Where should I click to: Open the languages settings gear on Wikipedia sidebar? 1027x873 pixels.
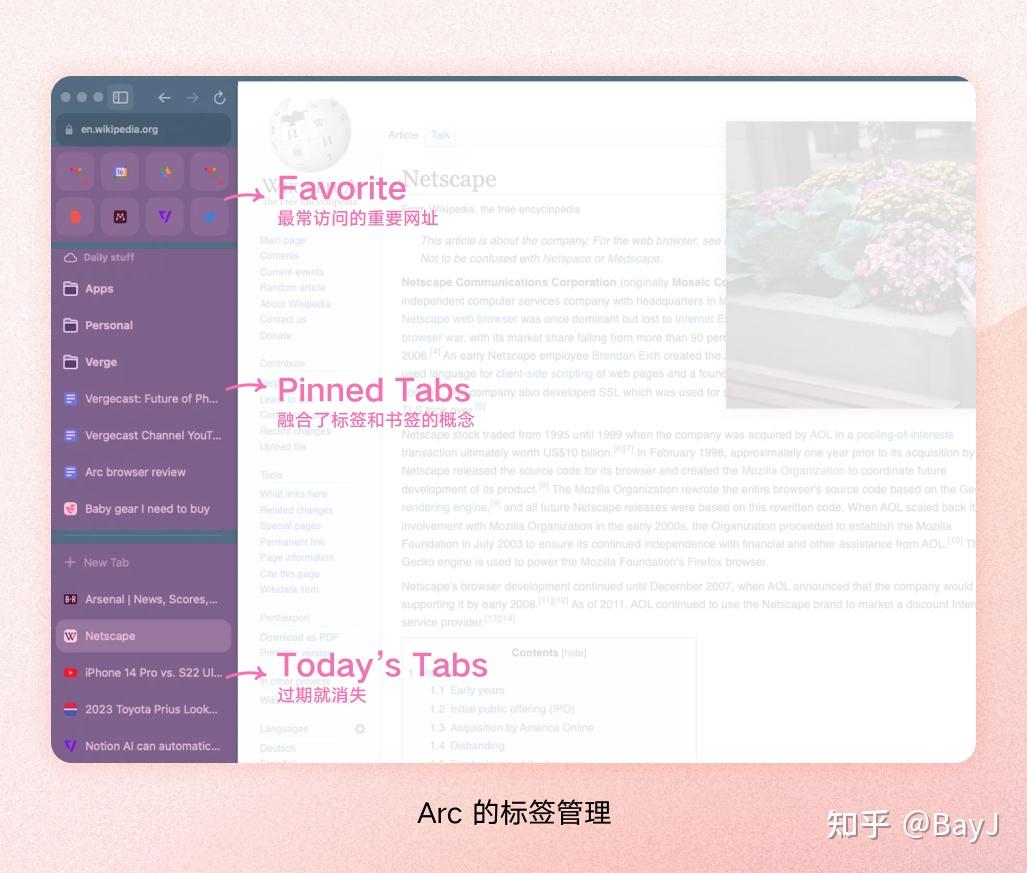coord(358,729)
